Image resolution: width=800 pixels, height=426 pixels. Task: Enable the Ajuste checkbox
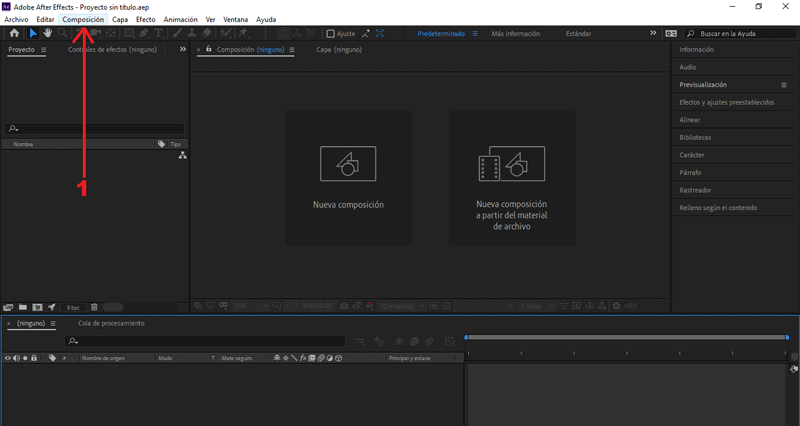(x=331, y=33)
